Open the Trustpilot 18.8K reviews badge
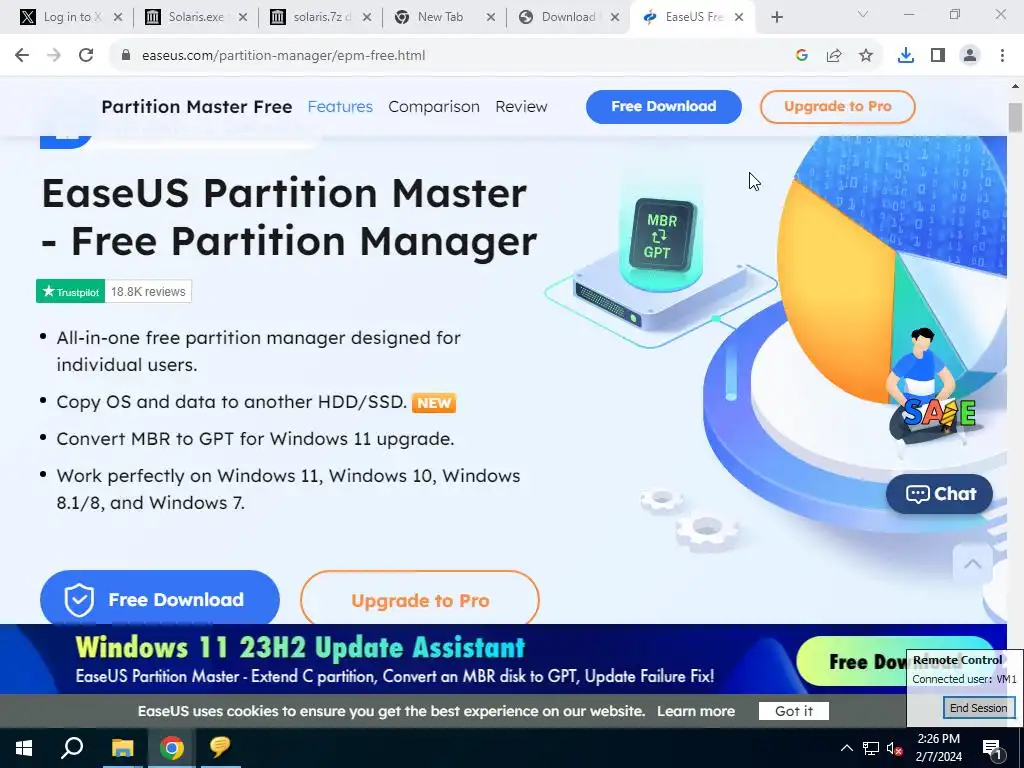1024x768 pixels. (114, 291)
